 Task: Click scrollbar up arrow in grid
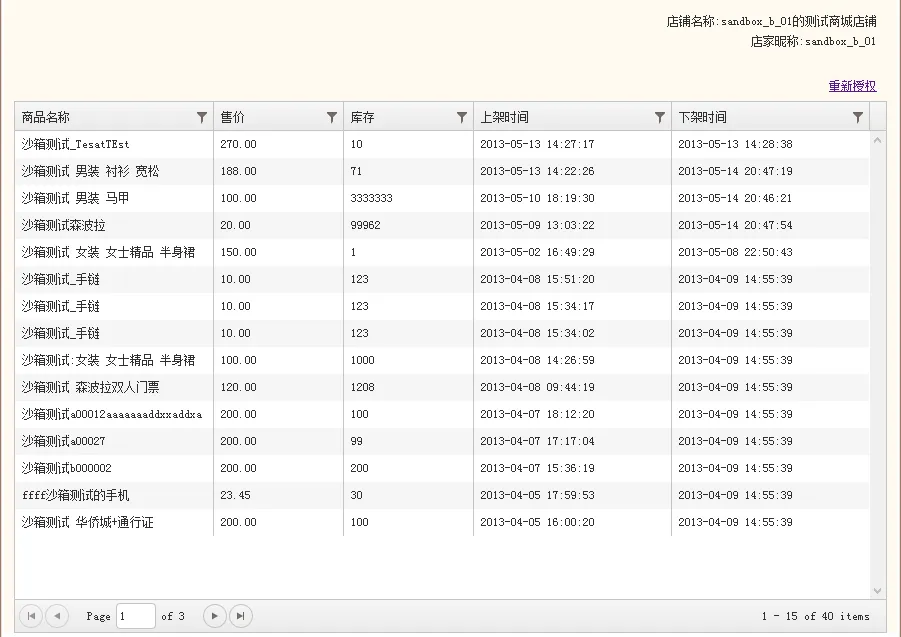(x=878, y=140)
